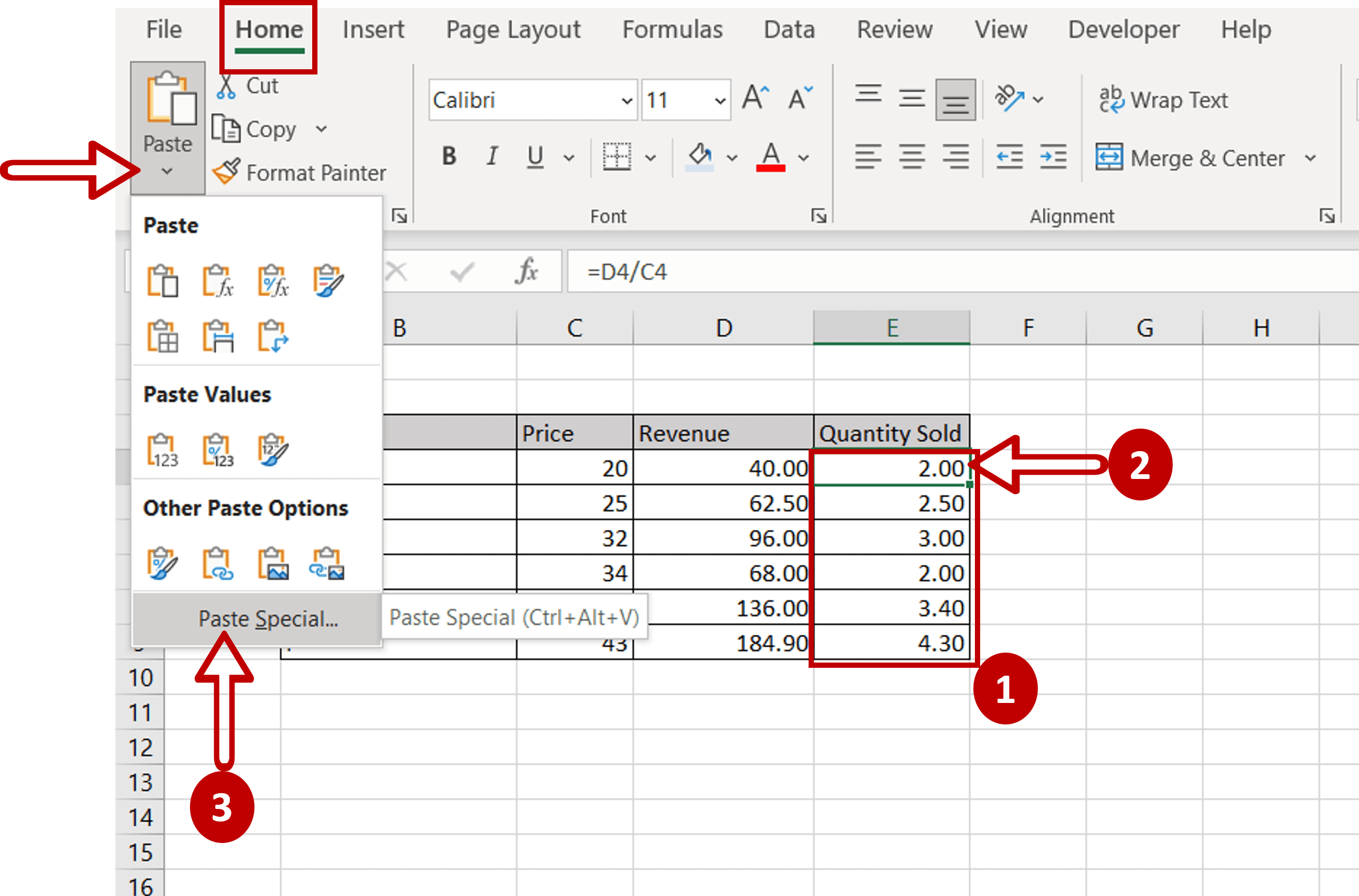Switch to the Formulas ribbon tab
This screenshot has height=896, width=1359.
pos(673,30)
